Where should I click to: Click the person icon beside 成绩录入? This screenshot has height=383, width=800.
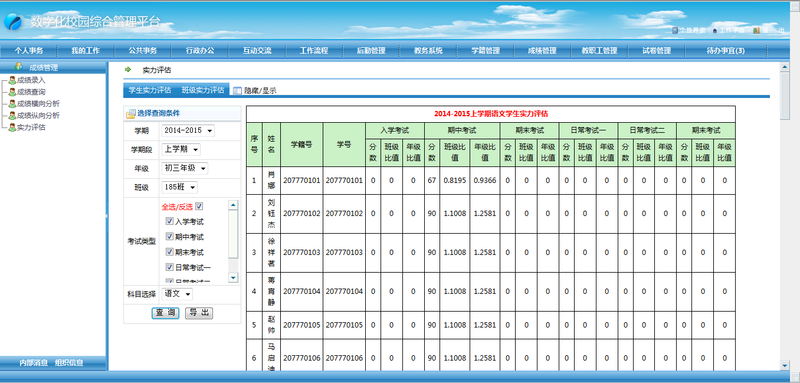(x=12, y=80)
